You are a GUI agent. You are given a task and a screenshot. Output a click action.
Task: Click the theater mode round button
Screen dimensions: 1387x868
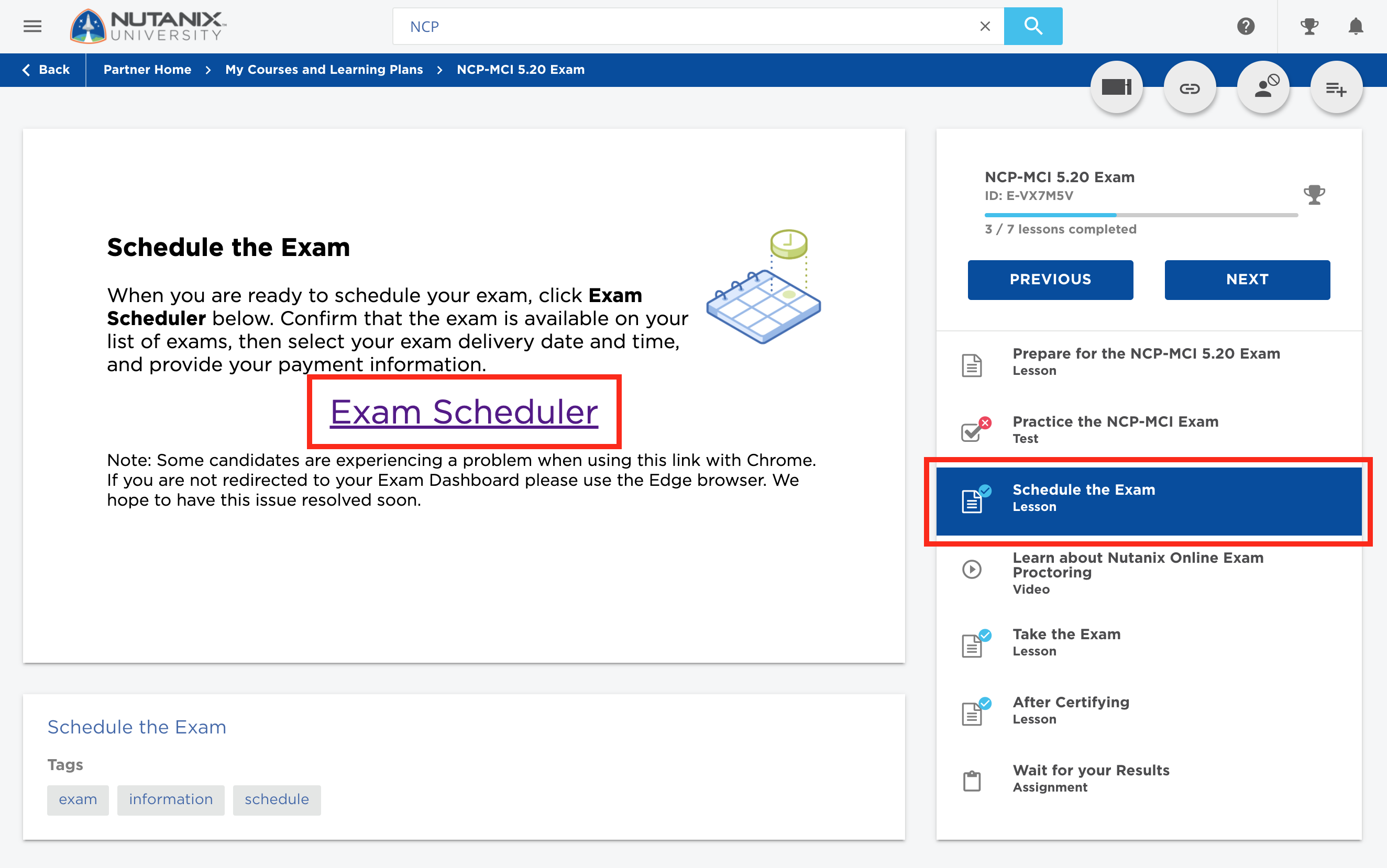tap(1117, 88)
